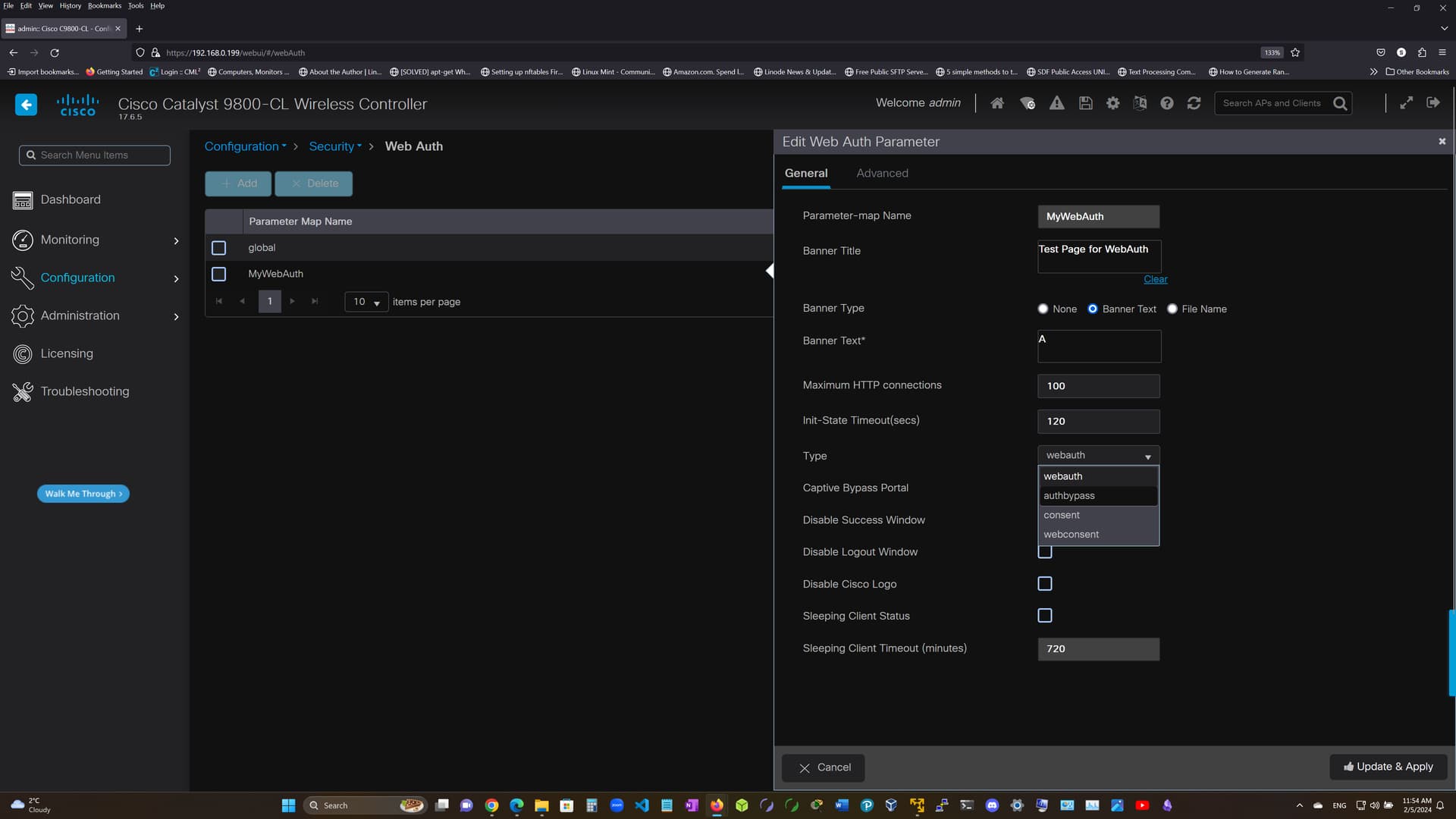Open Microsoft Edge from the taskbar
Screen dimensions: 1456x819
click(516, 805)
